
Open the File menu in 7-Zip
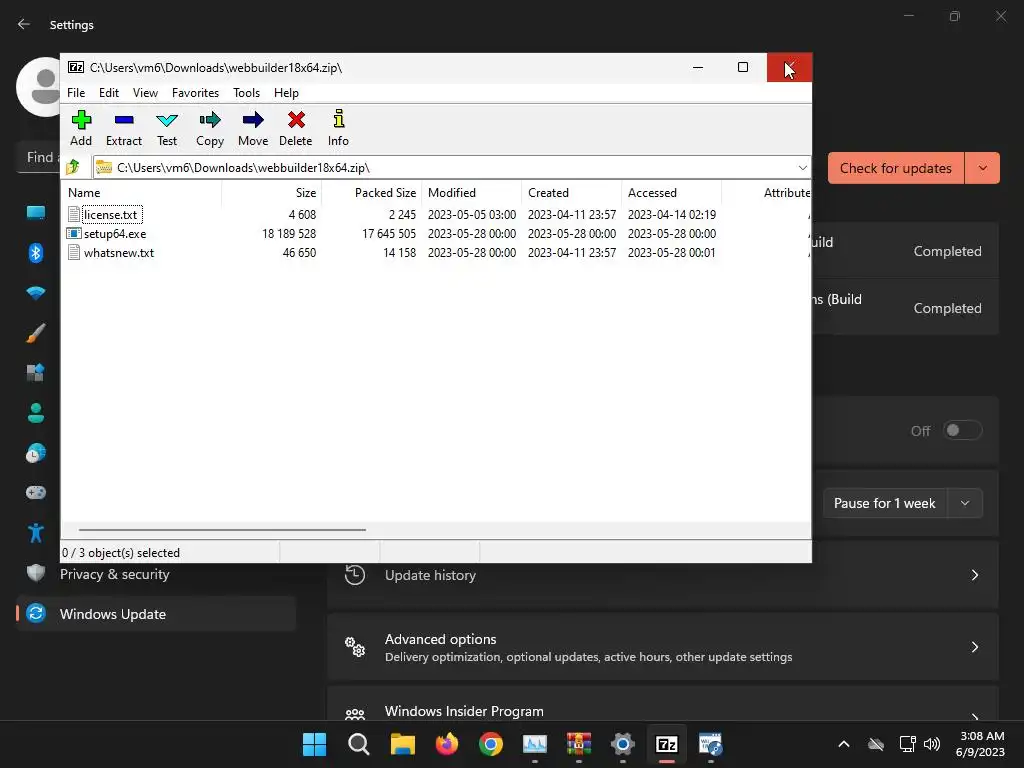click(76, 93)
